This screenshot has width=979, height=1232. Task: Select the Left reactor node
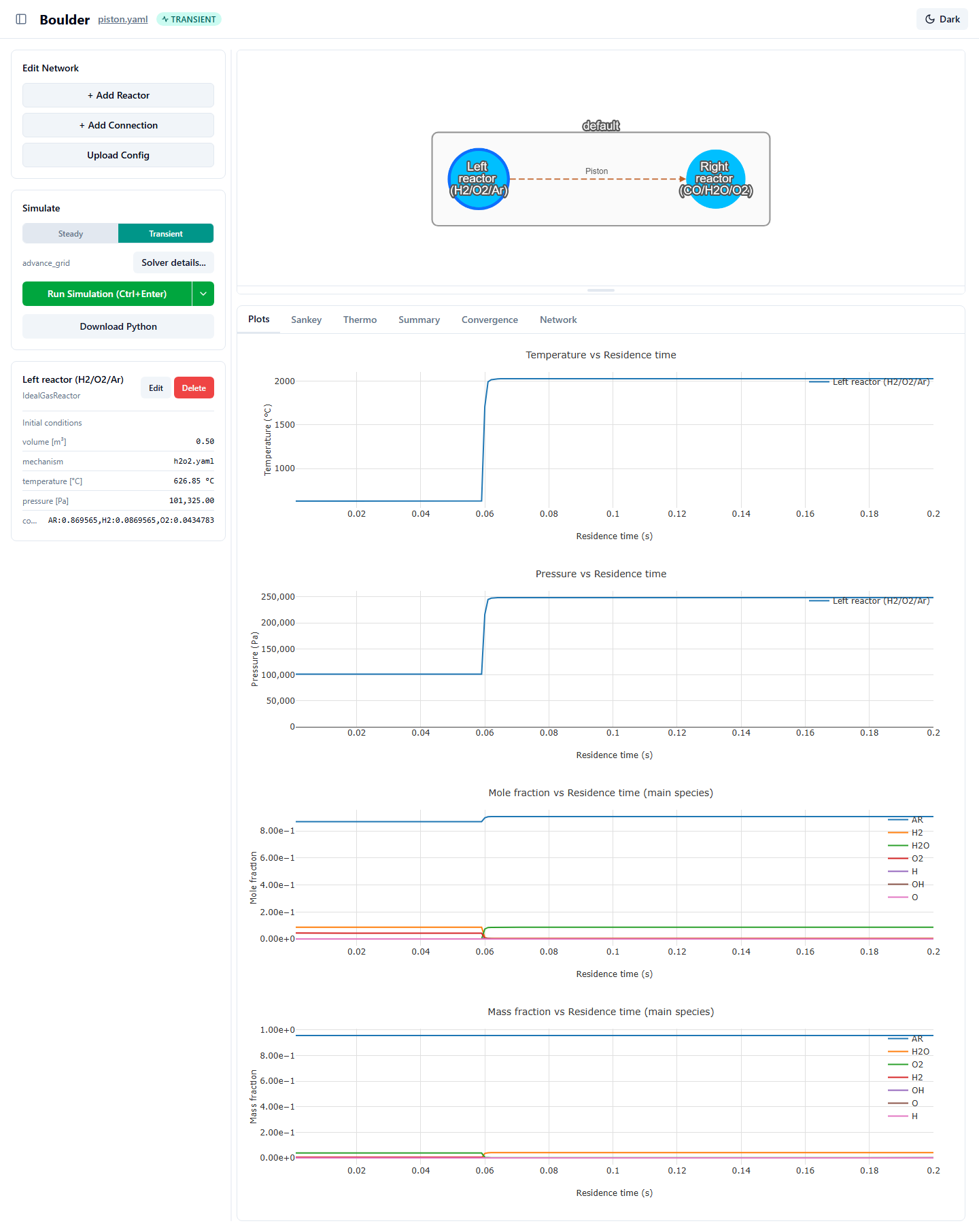coord(479,179)
